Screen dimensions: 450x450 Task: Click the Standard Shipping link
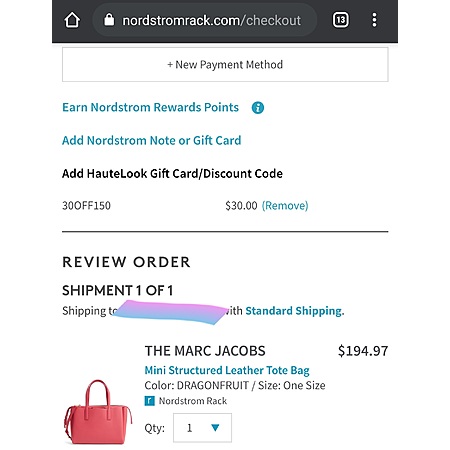[295, 311]
